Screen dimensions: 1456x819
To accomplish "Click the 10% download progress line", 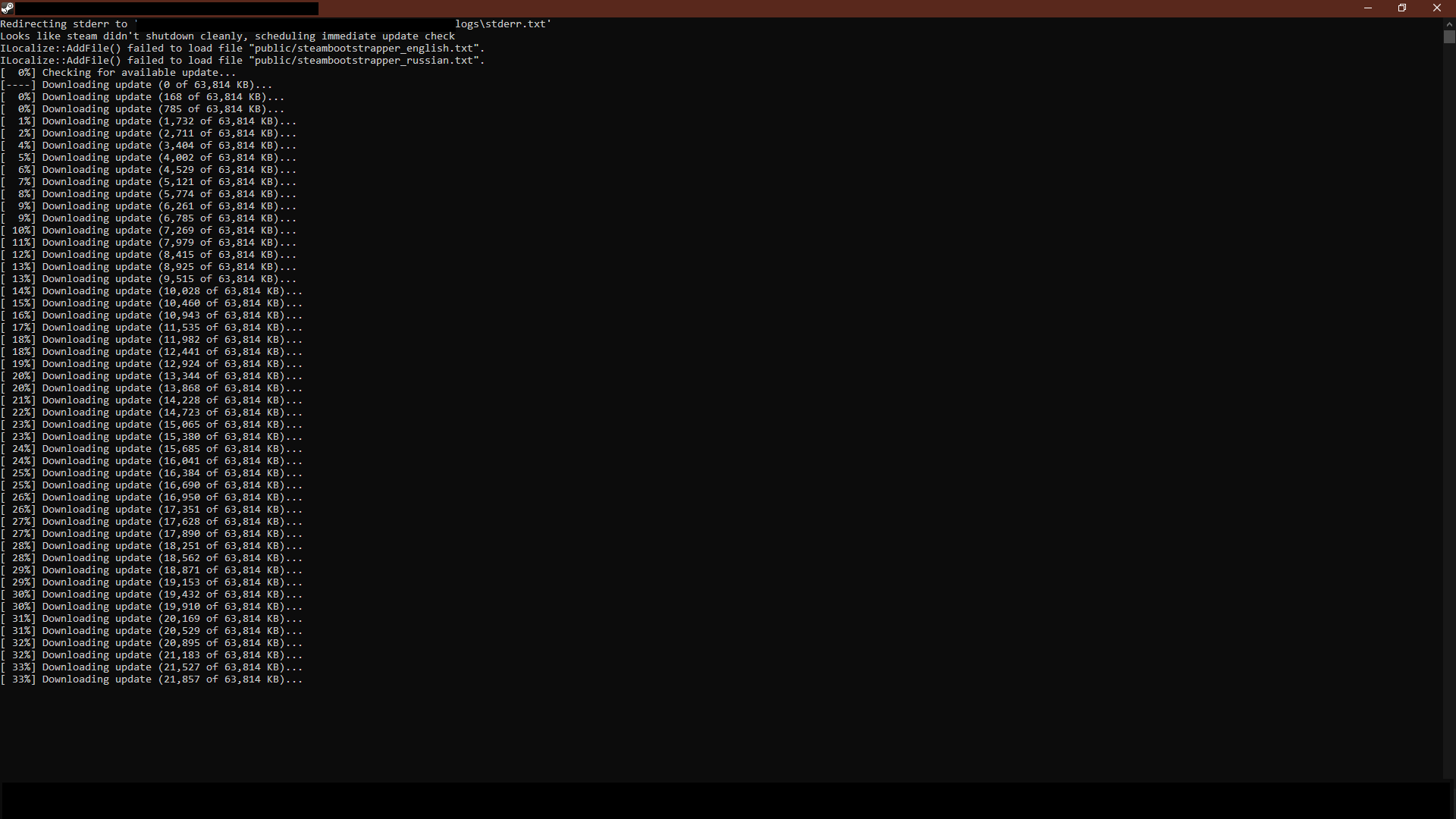I will tap(149, 231).
